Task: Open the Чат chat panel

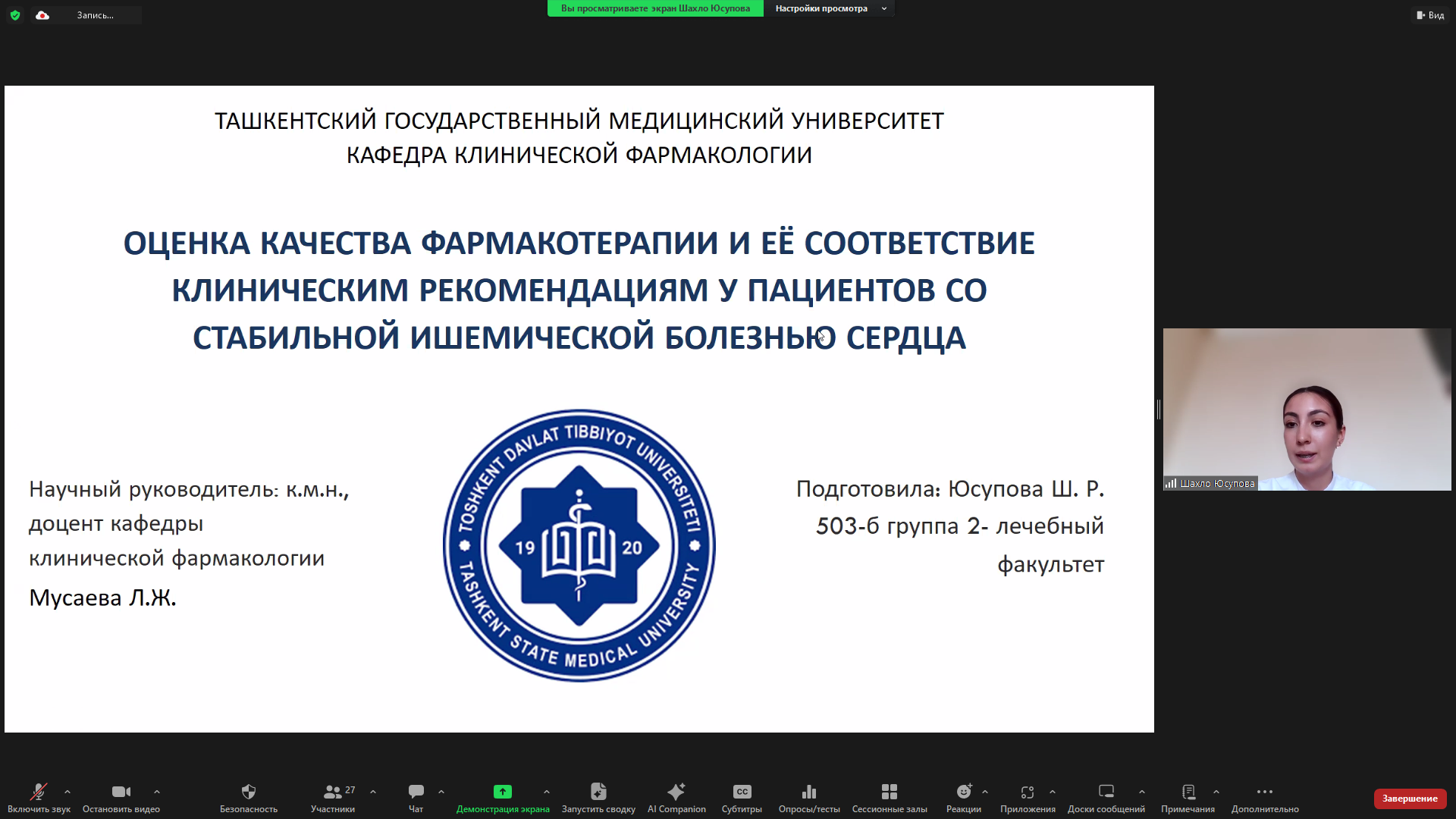Action: point(416,792)
